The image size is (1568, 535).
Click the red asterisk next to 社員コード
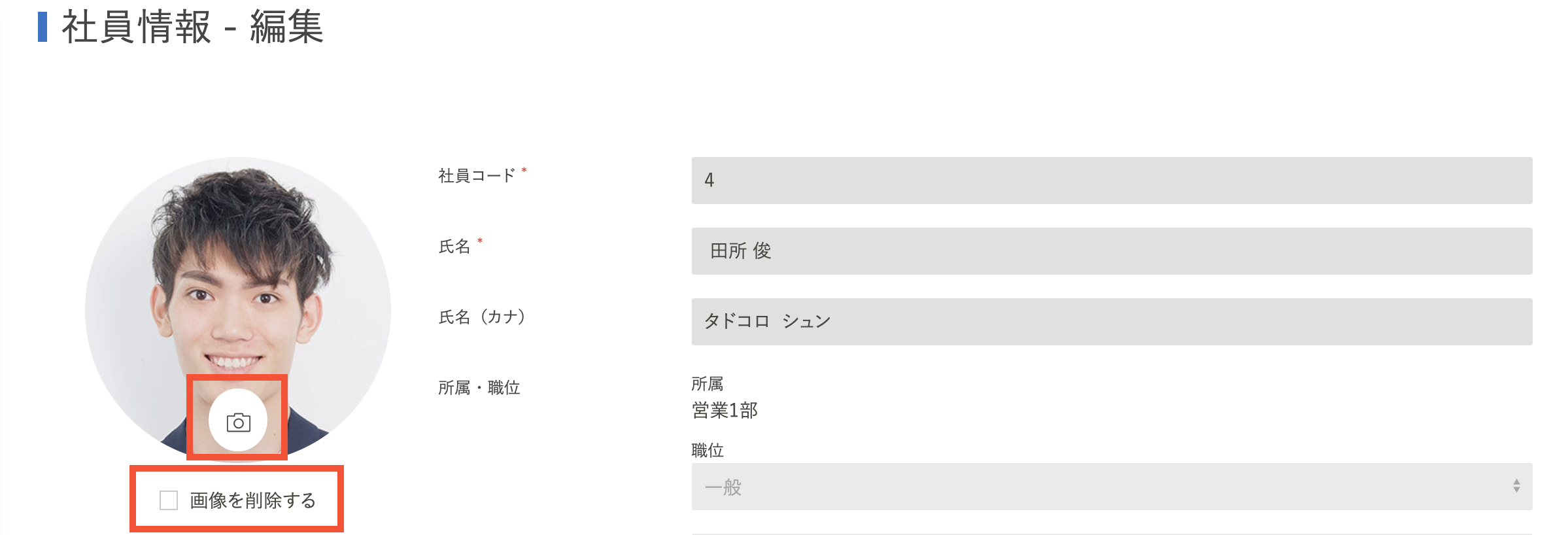tap(524, 171)
